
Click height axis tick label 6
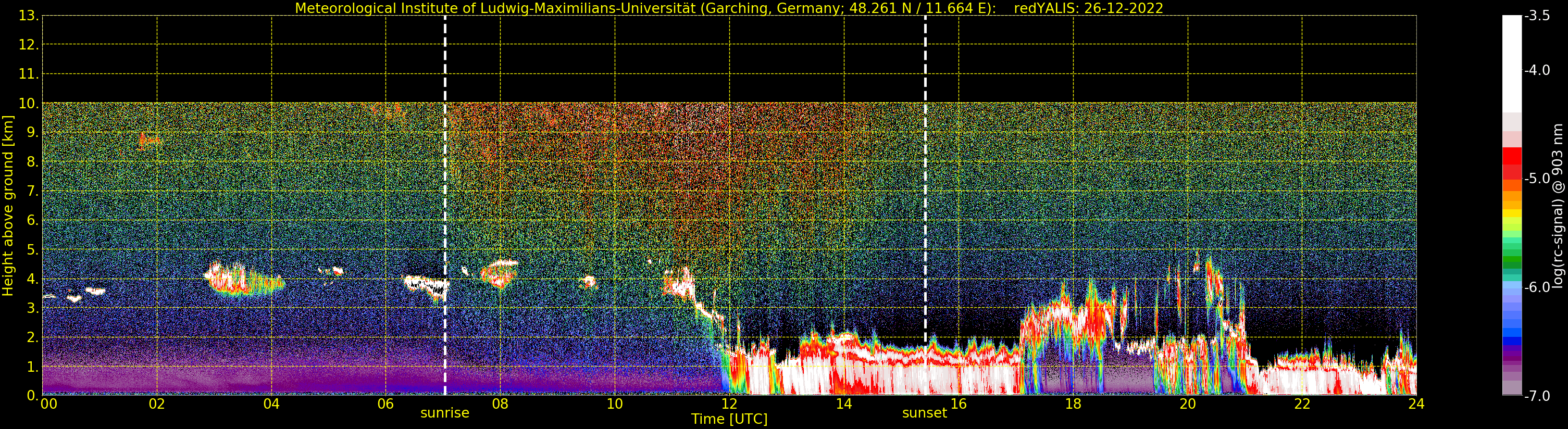(x=32, y=220)
